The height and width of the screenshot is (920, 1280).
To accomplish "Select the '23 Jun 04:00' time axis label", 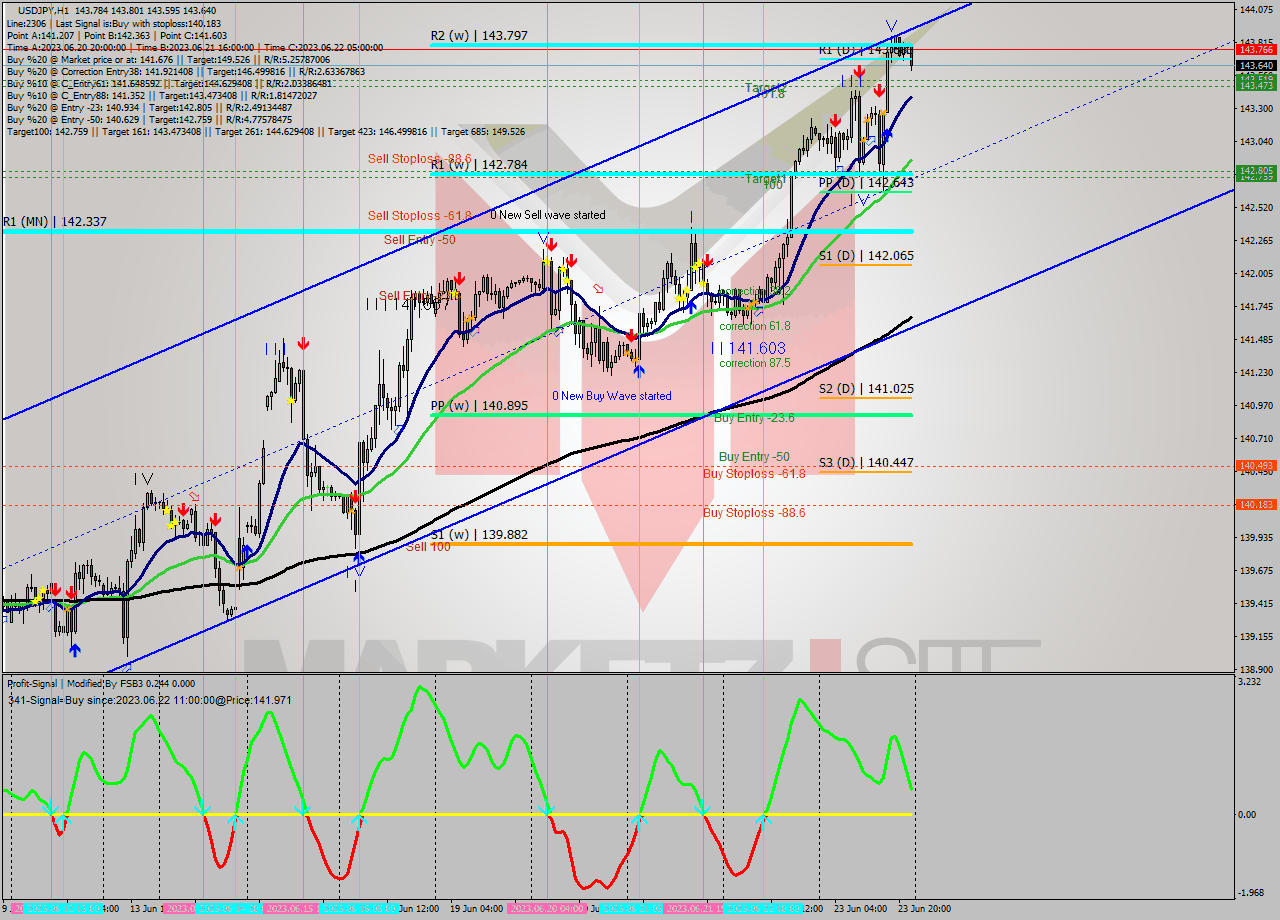I will click(862, 909).
